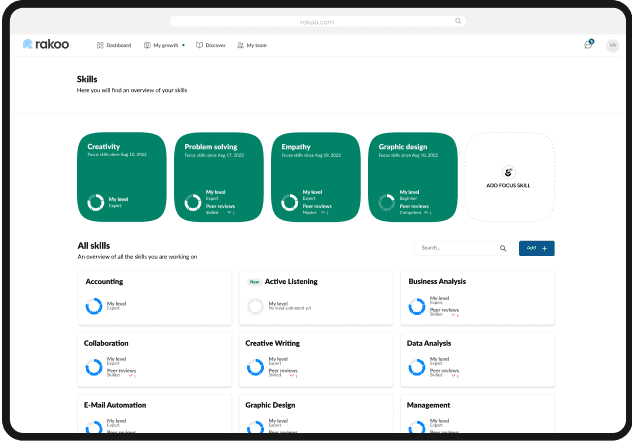Click the Active Listening empty level ring
The width and height of the screenshot is (632, 441).
coord(255,306)
